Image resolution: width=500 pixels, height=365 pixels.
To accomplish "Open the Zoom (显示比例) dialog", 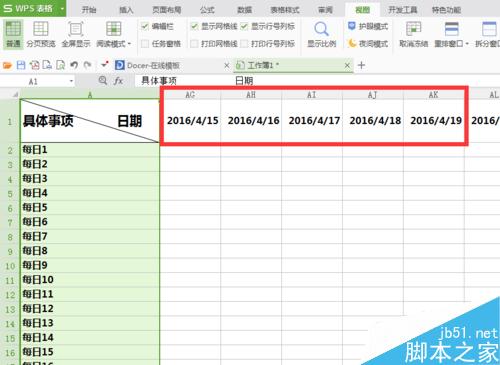I will [321, 34].
